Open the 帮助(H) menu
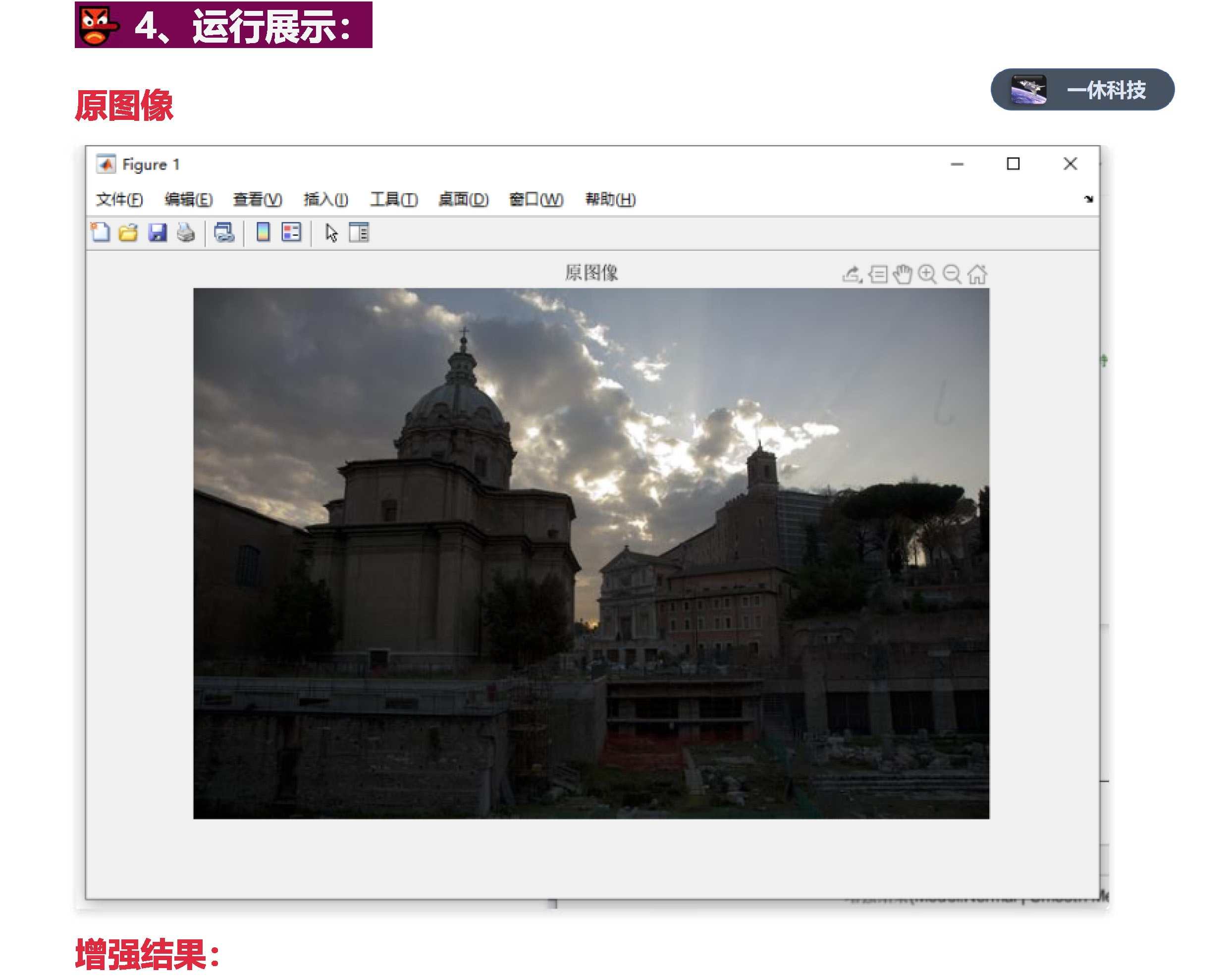 tap(610, 200)
